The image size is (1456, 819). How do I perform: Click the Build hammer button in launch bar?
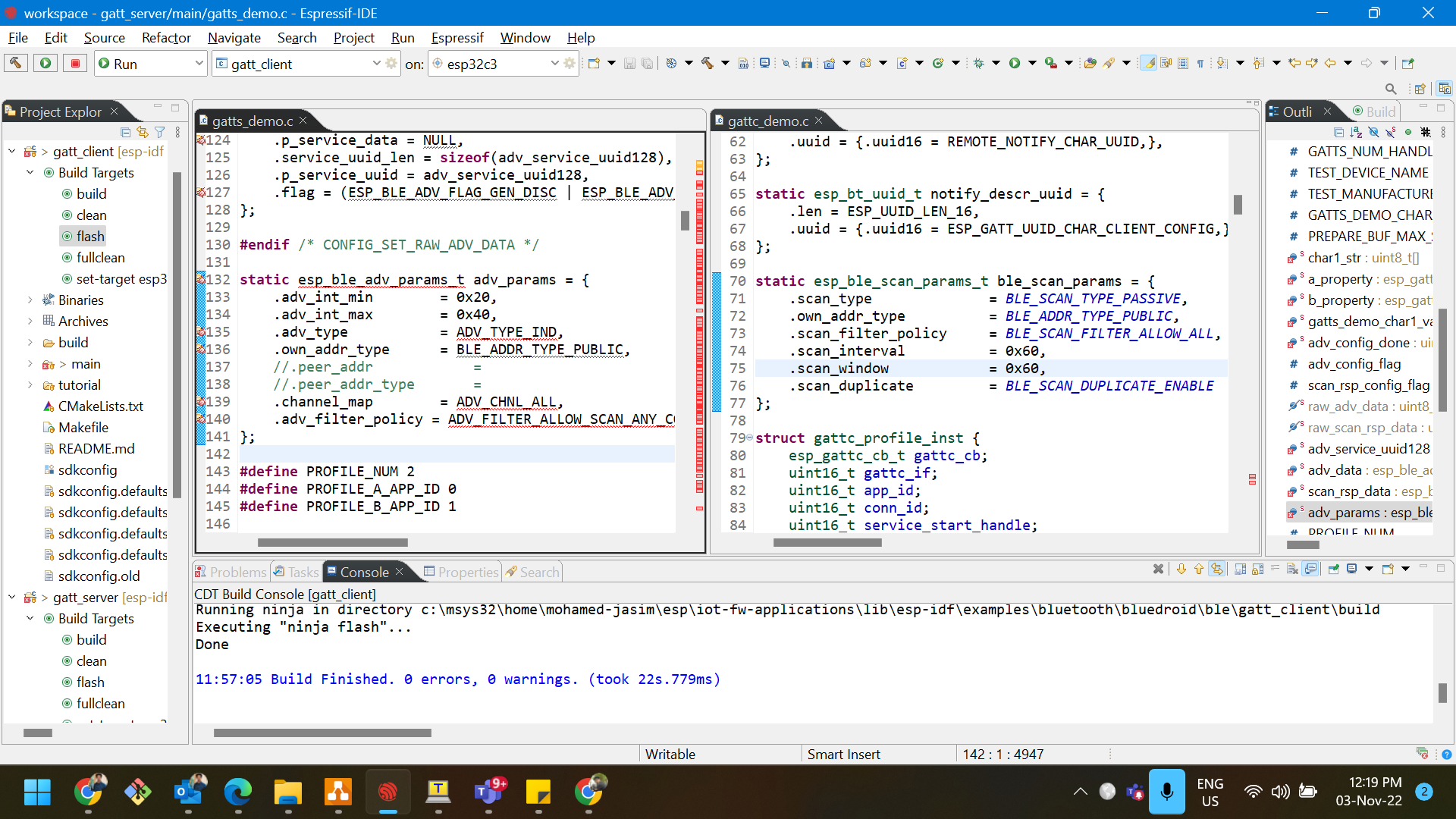point(16,64)
